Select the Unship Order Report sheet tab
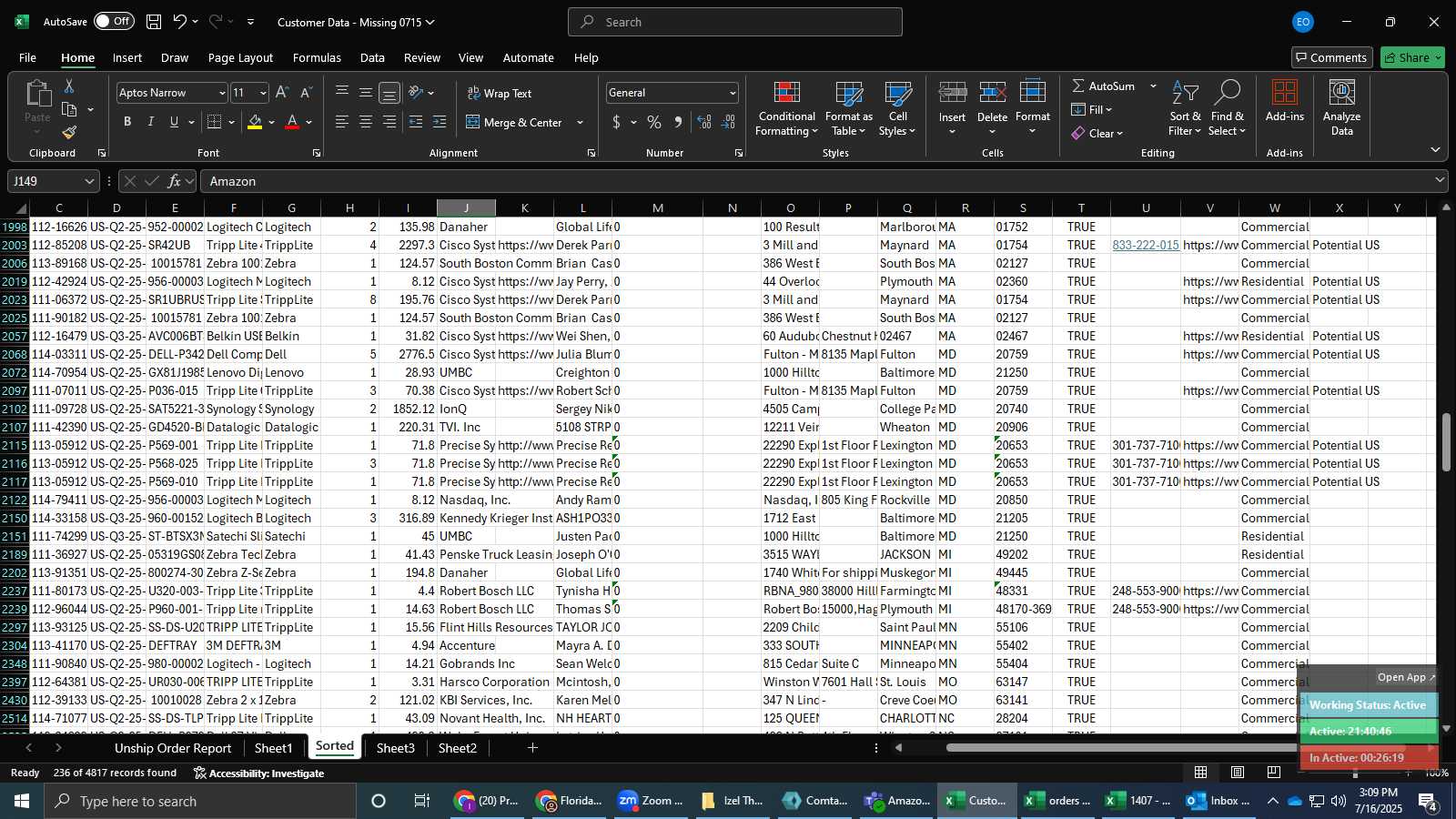 [173, 748]
